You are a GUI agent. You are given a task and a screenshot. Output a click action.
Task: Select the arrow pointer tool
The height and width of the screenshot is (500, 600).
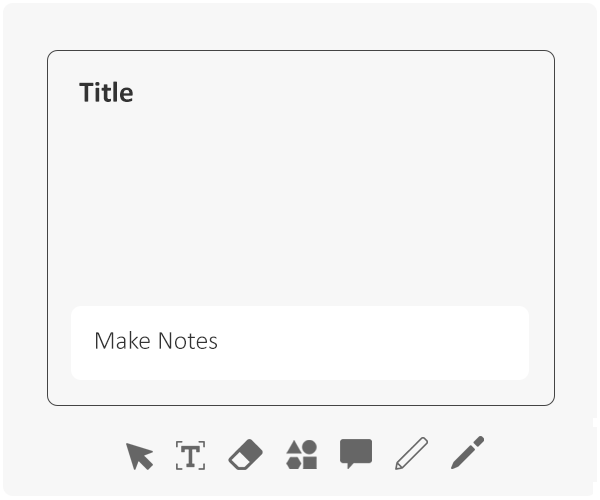[x=140, y=456]
